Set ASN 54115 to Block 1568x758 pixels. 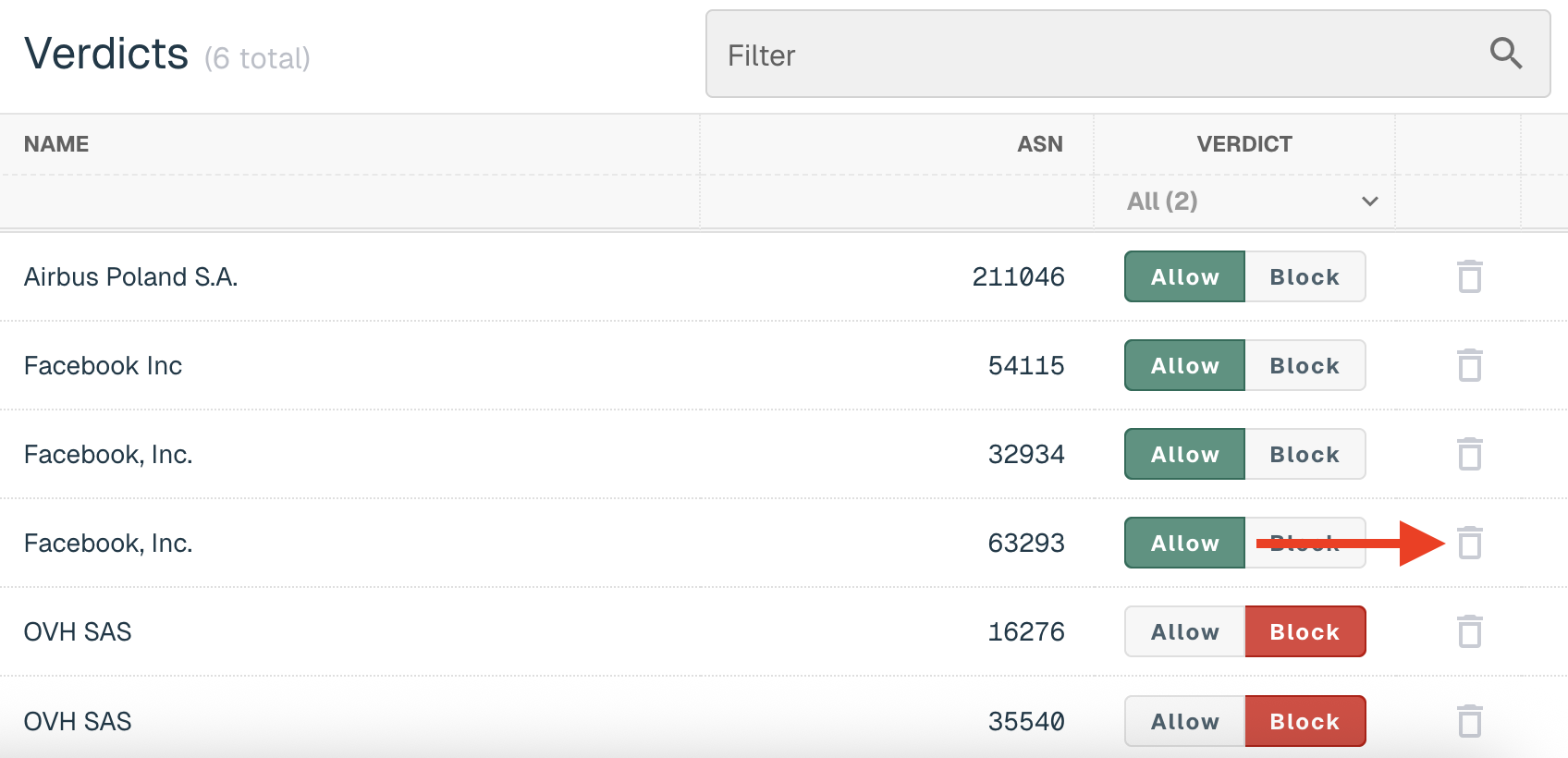point(1305,365)
